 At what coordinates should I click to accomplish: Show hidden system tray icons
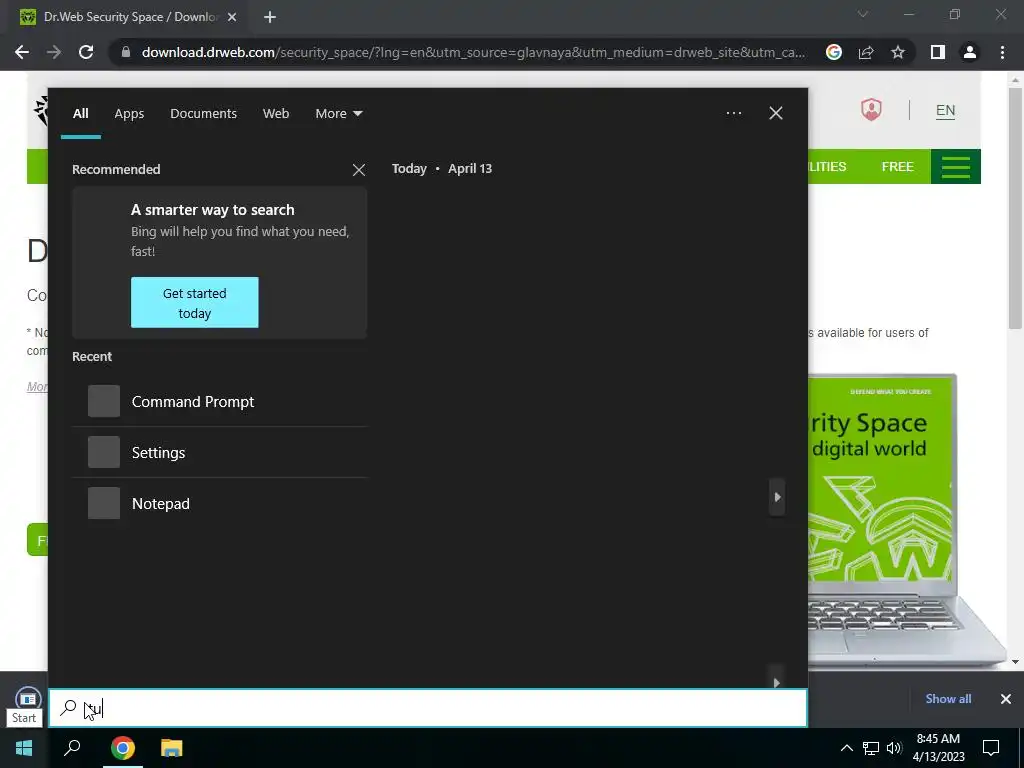pos(846,748)
